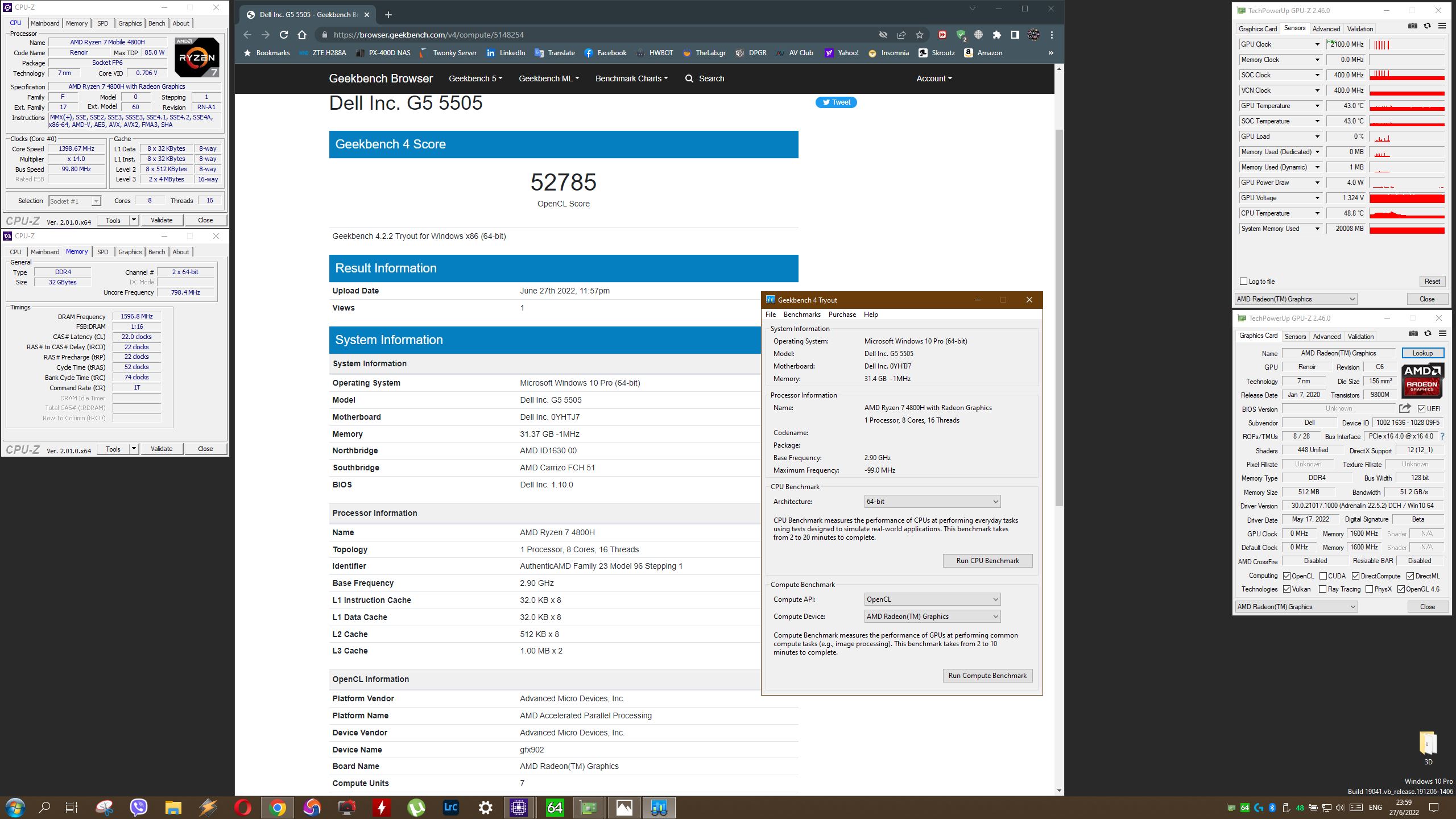The width and height of the screenshot is (1456, 819).
Task: Click BIOS export share icon in GPU-Z
Action: pos(1405,408)
